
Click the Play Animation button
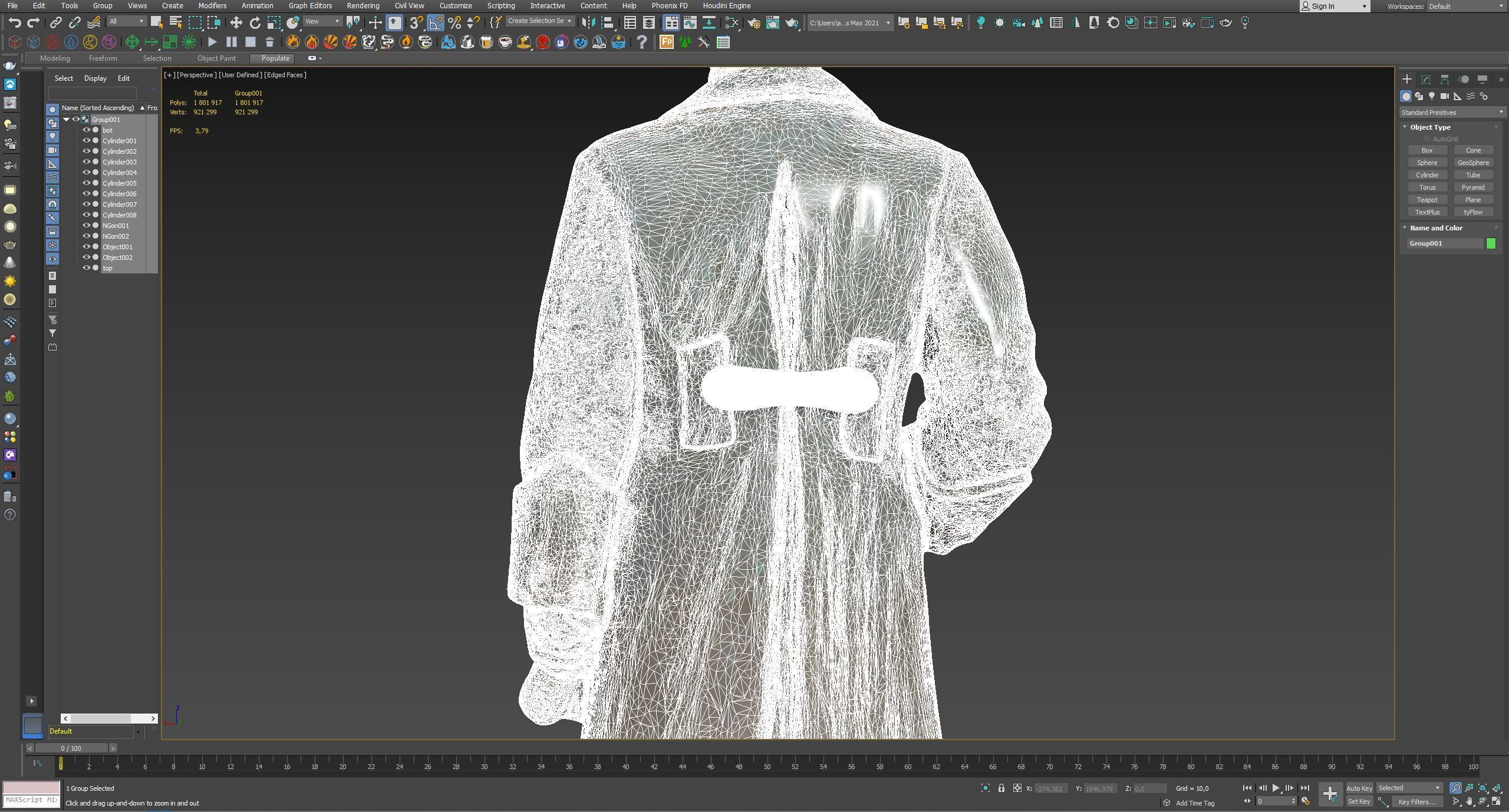tap(1276, 788)
